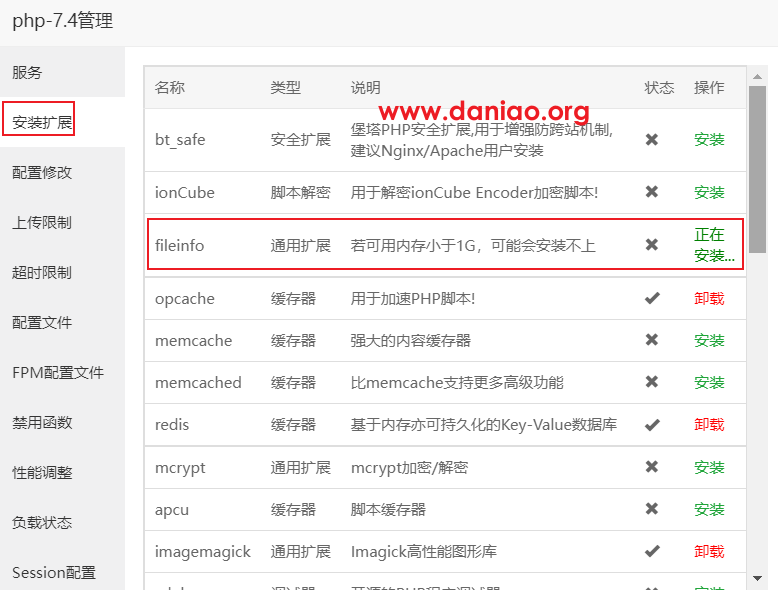
Task: Install the mcrypt extension
Action: [x=709, y=467]
